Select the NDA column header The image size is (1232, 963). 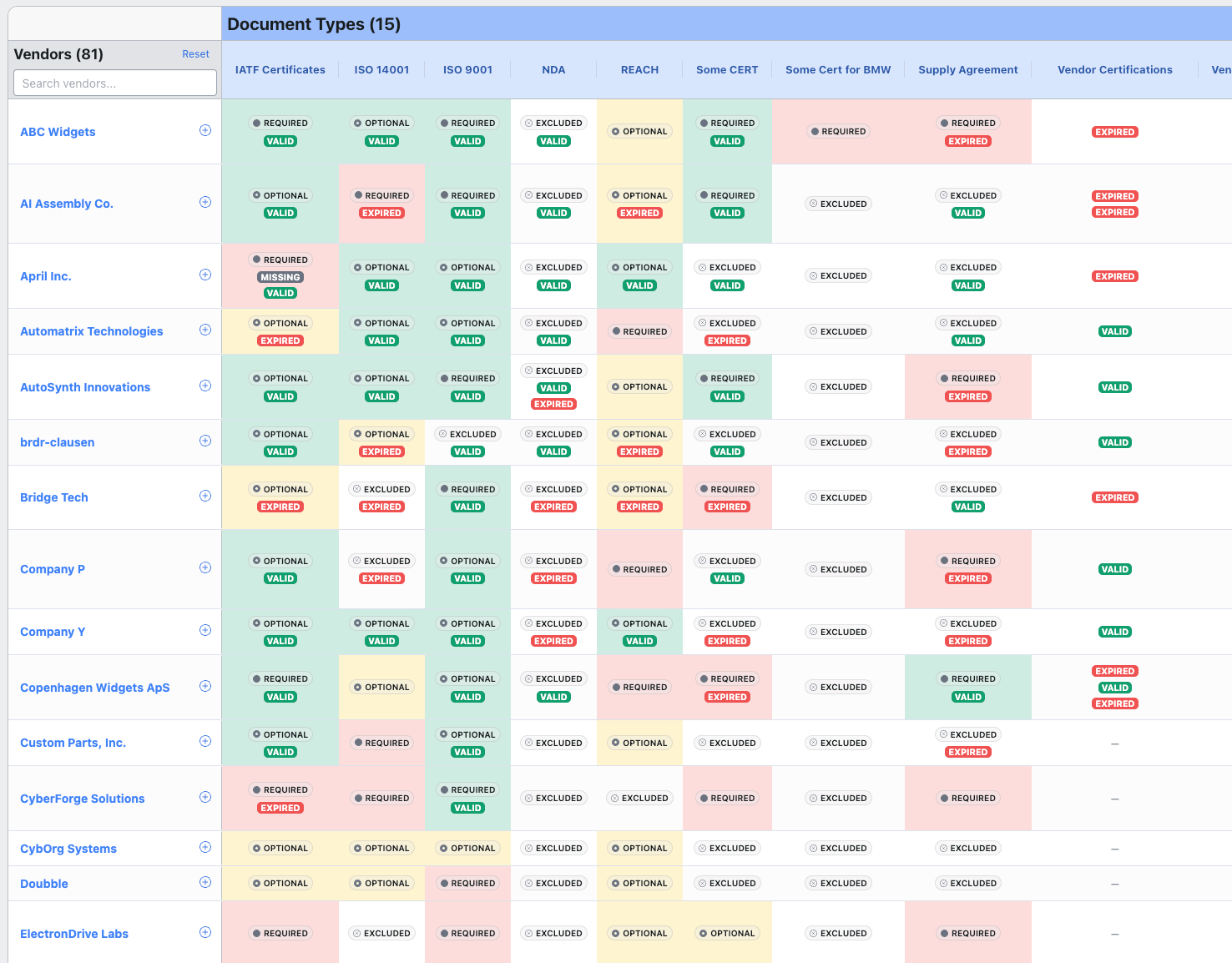pyautogui.click(x=553, y=69)
